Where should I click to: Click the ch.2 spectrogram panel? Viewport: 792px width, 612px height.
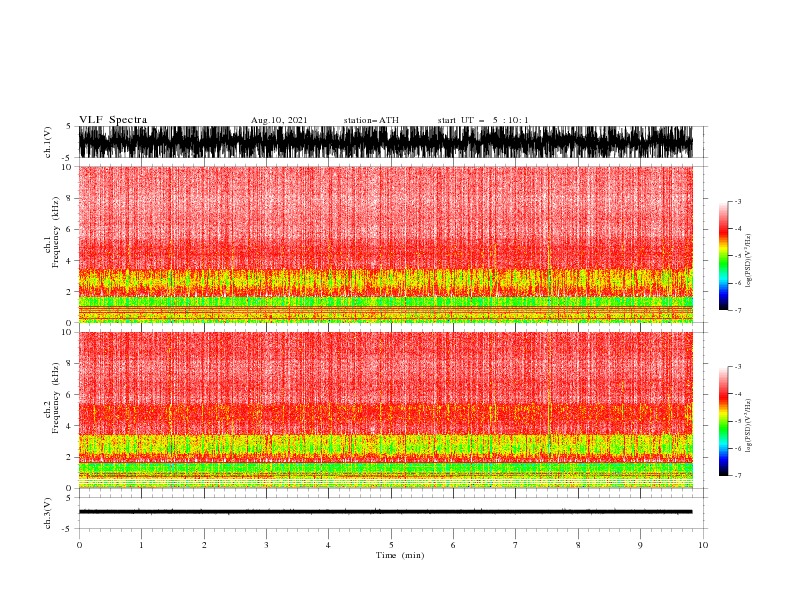[x=385, y=410]
